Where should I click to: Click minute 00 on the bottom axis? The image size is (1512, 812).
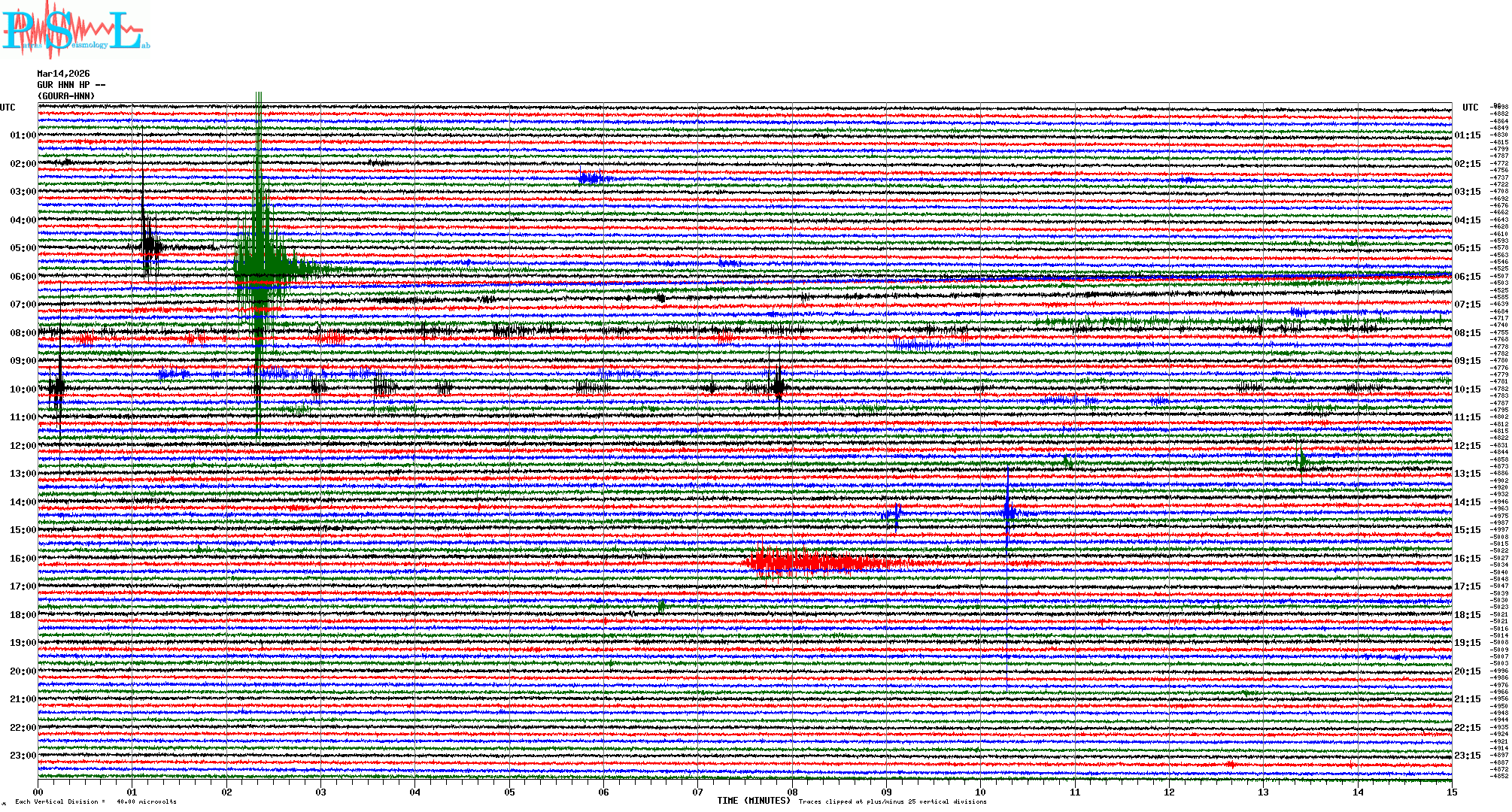click(x=38, y=792)
